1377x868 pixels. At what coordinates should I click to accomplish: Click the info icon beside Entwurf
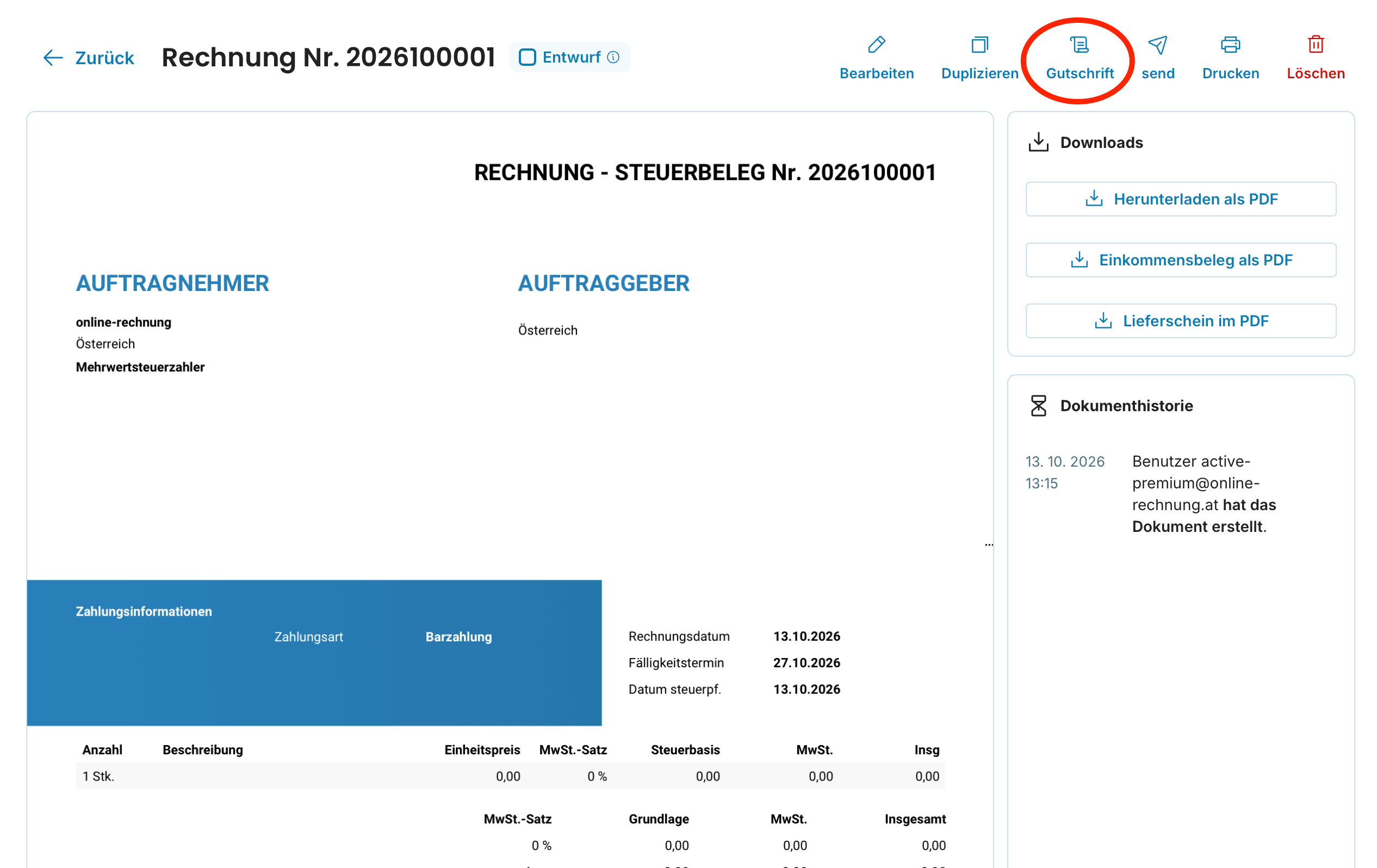tap(613, 57)
